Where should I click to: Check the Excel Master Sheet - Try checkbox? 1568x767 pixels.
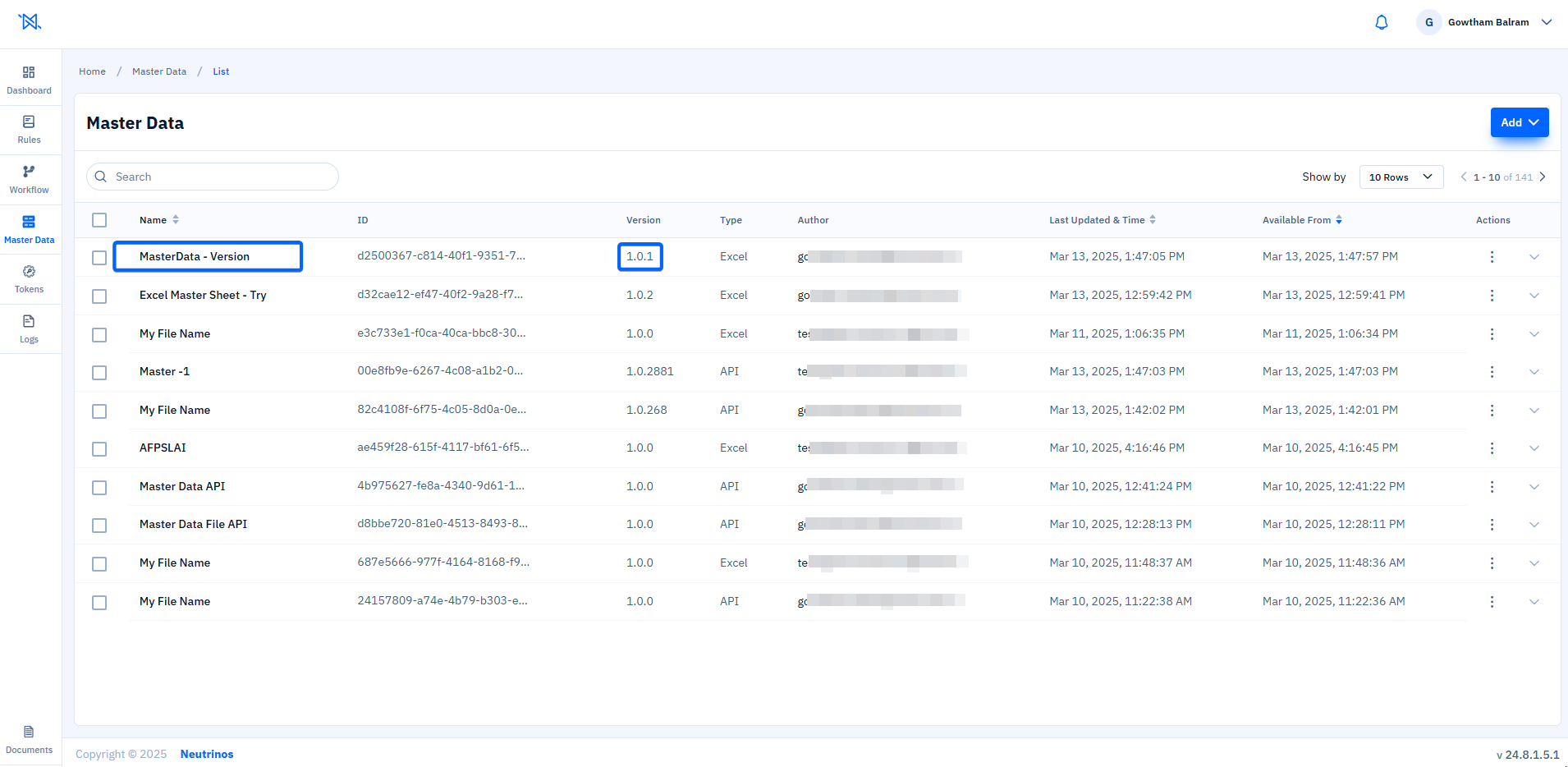(99, 296)
